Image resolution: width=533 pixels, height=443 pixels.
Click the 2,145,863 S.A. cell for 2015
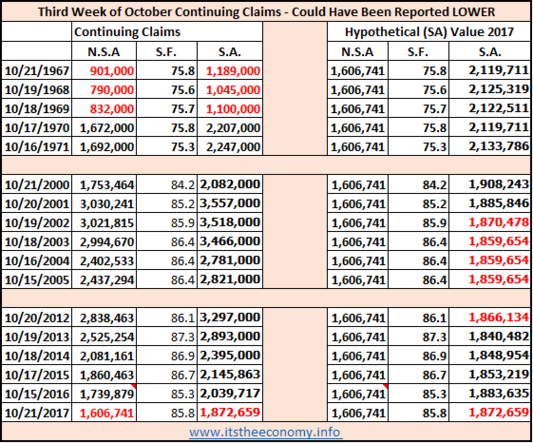(x=230, y=375)
